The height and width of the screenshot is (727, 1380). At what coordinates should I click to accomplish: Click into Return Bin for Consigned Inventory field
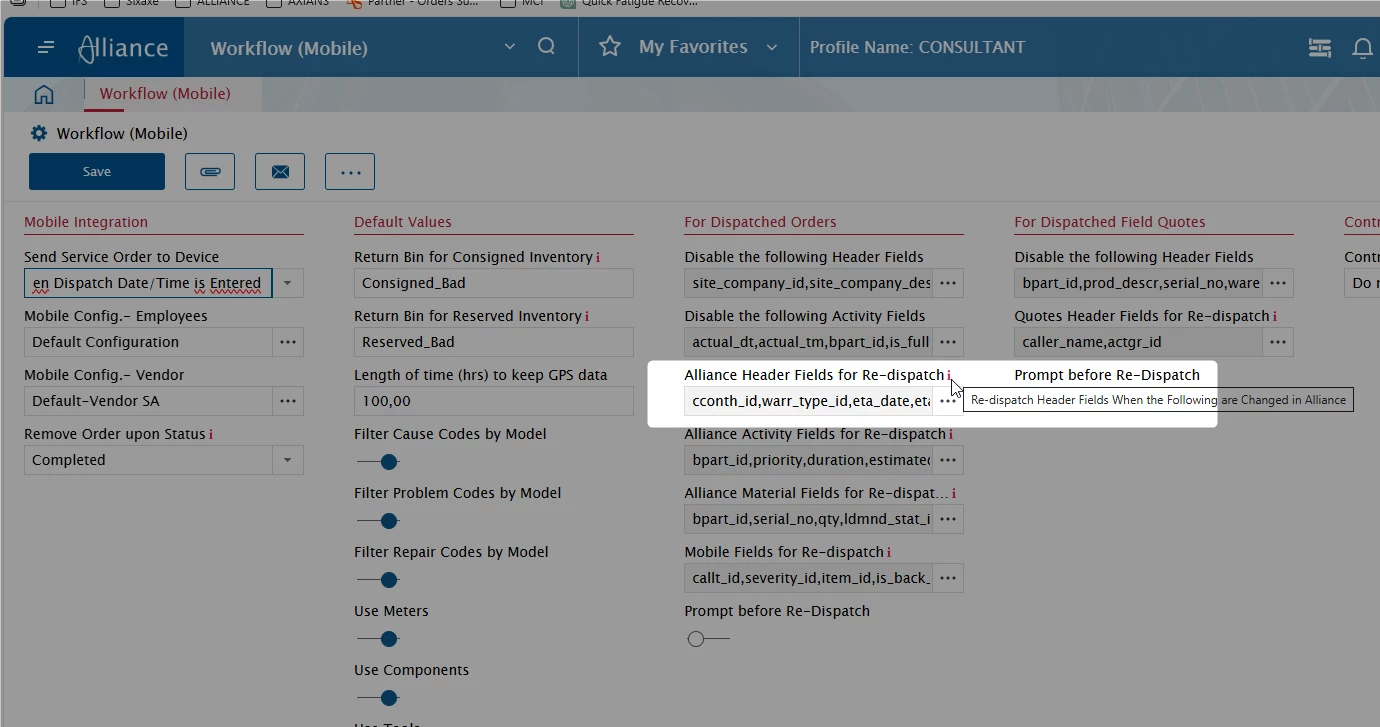click(494, 283)
